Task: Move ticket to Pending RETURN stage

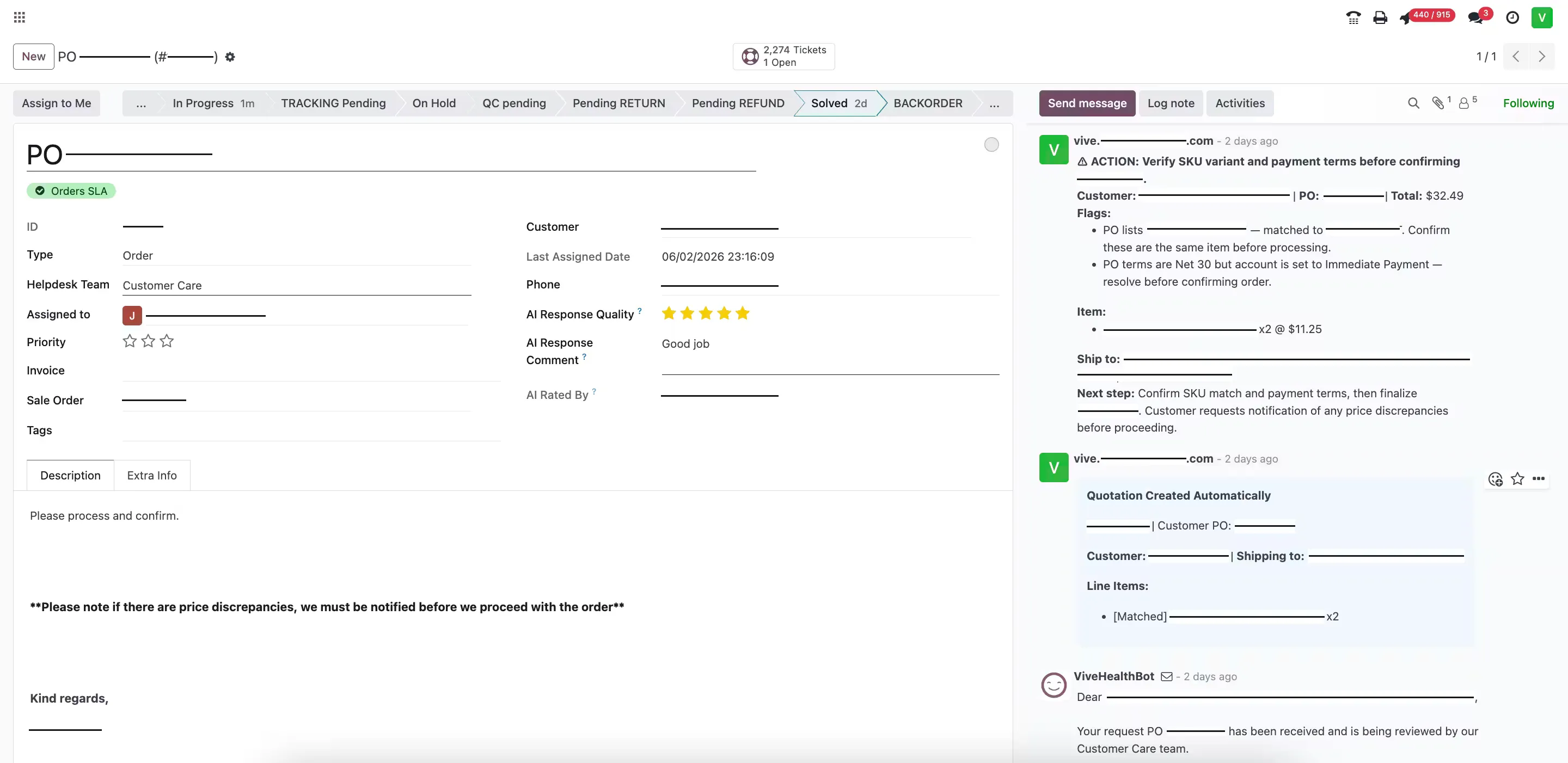Action: (x=618, y=103)
